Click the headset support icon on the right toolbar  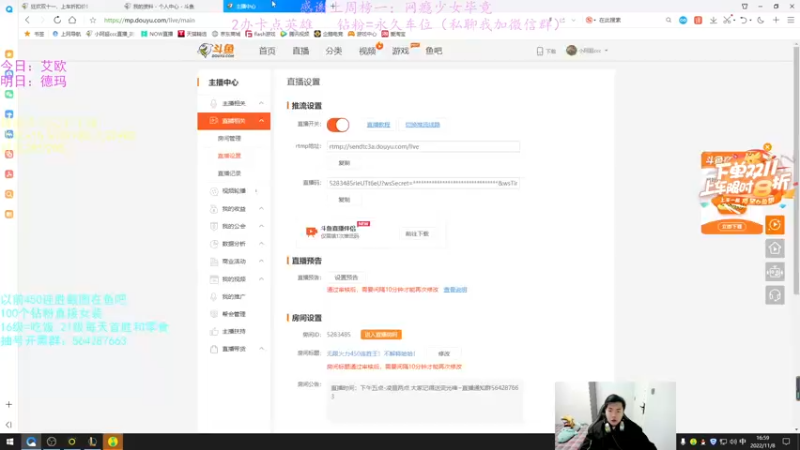tap(774, 295)
